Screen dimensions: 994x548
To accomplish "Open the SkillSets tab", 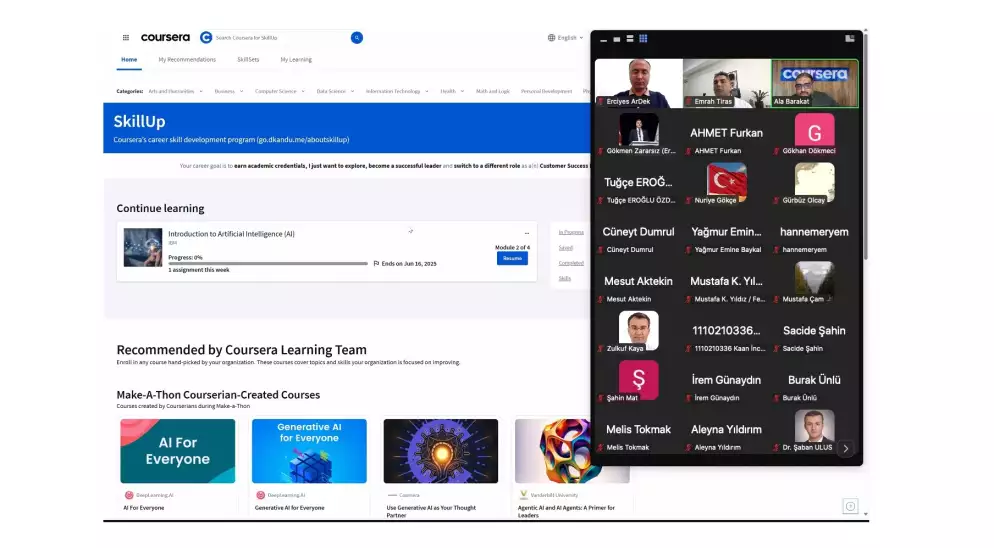I will click(248, 60).
